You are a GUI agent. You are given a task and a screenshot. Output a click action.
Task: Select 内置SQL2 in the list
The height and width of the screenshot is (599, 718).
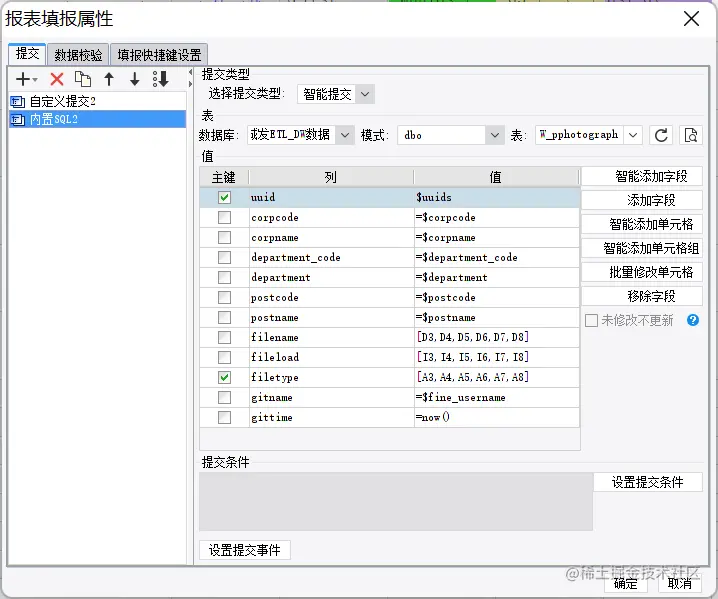[x=98, y=120]
